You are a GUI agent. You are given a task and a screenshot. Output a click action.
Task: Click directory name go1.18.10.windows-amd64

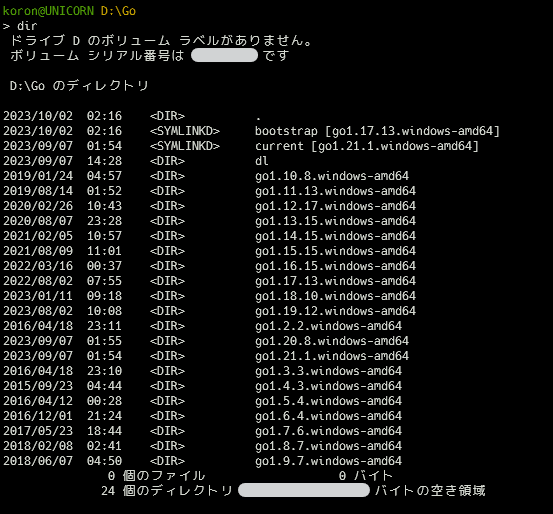point(335,296)
